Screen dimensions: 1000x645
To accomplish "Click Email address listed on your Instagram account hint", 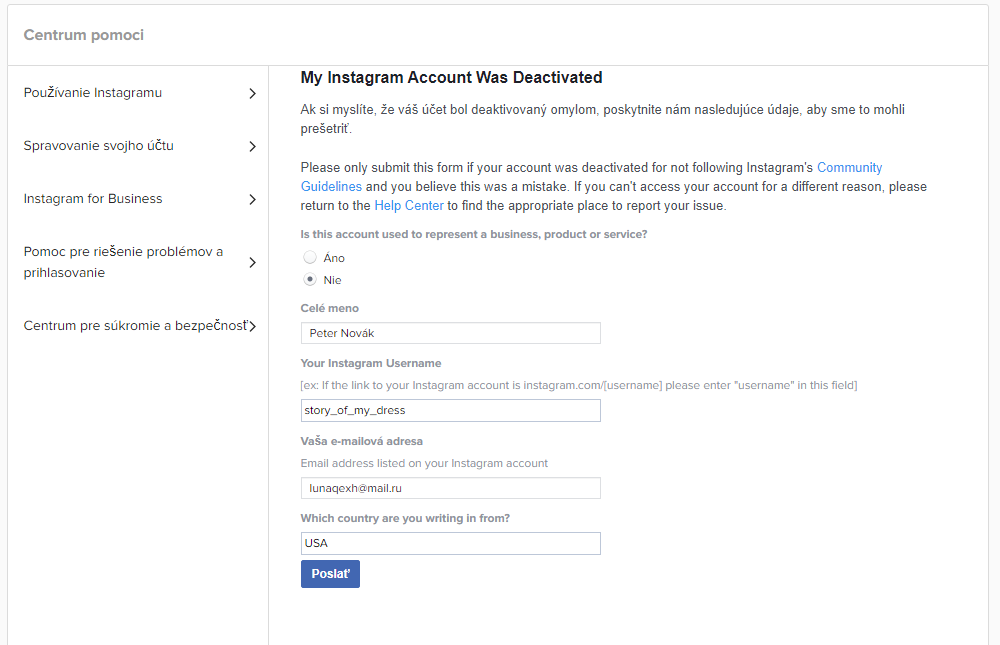I will point(424,463).
